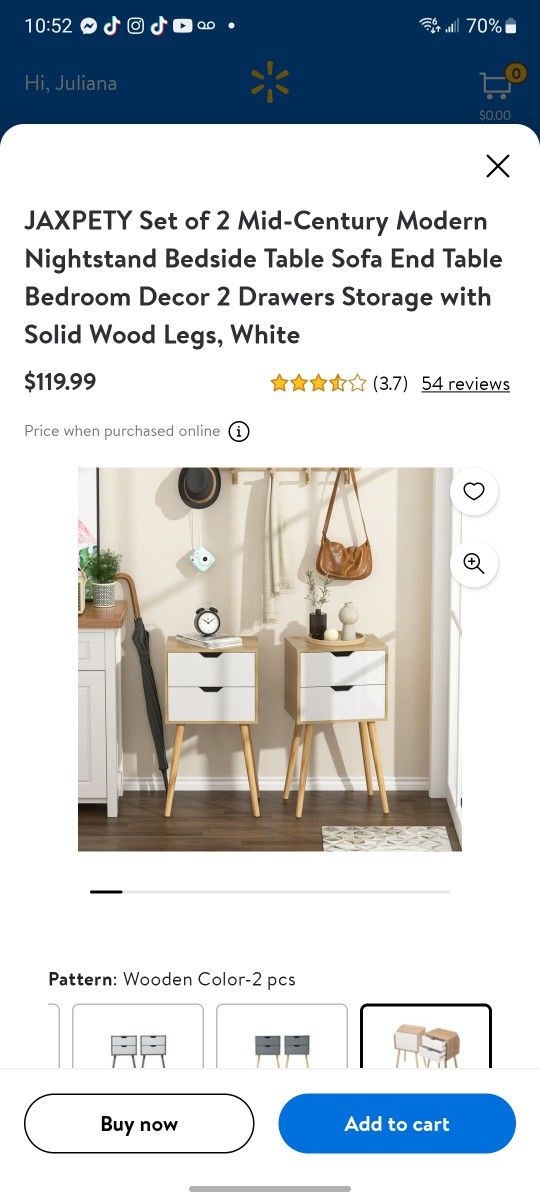Select the Wooden Color-2 pcs pattern
Viewport: 540px width, 1200px height.
(x=426, y=1037)
